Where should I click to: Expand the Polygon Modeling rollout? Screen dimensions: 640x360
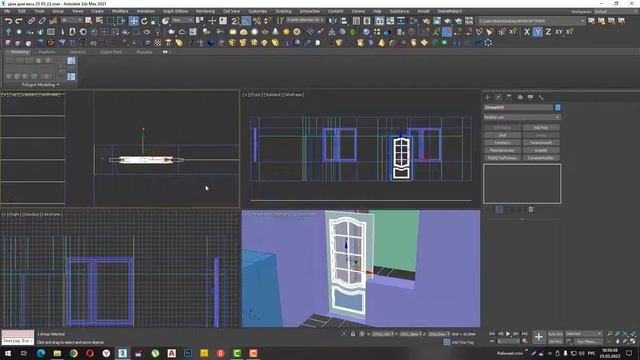pos(39,85)
